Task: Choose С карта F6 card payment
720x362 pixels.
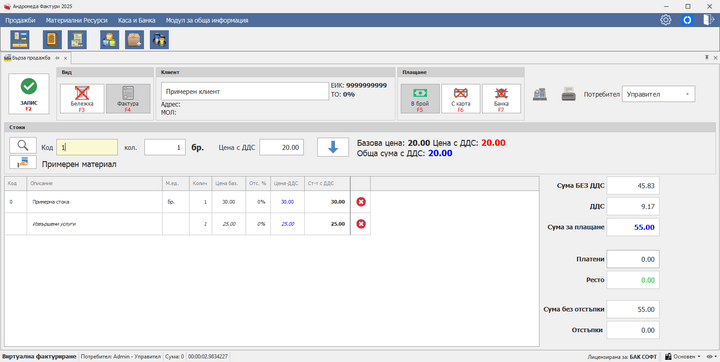Action: 461,98
